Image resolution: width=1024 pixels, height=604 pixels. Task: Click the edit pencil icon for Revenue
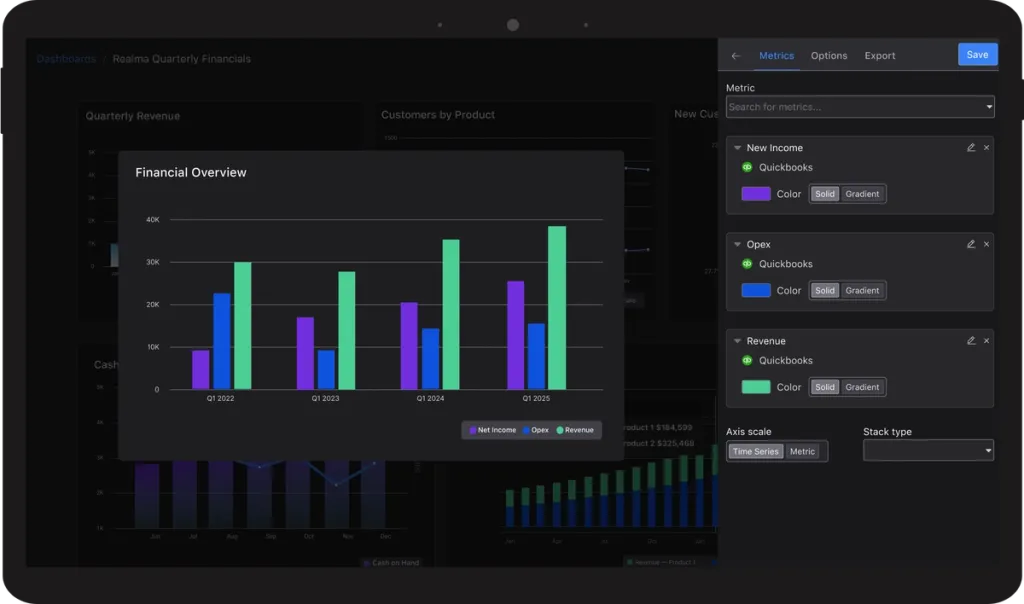[x=971, y=341]
